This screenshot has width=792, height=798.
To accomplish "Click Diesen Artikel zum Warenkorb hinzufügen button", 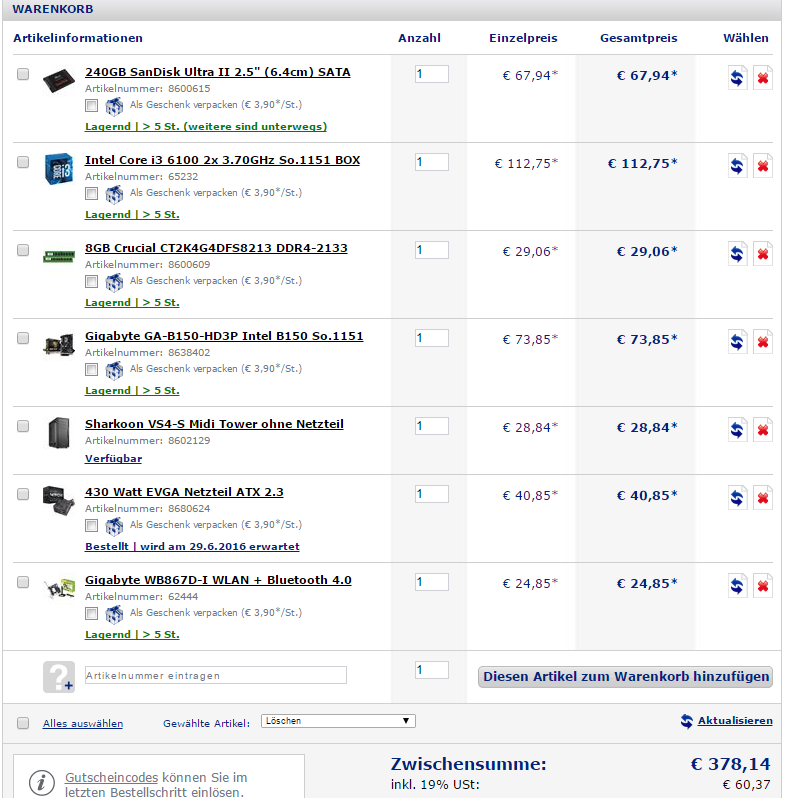I will tap(625, 676).
